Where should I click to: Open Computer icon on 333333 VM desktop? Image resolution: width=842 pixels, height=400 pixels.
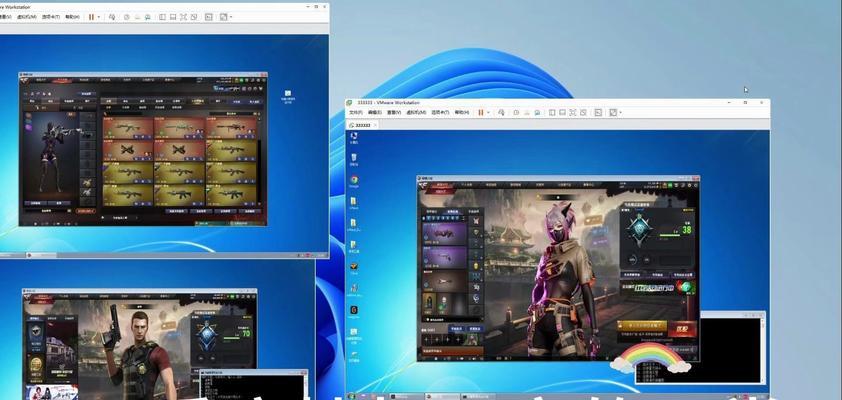[354, 137]
